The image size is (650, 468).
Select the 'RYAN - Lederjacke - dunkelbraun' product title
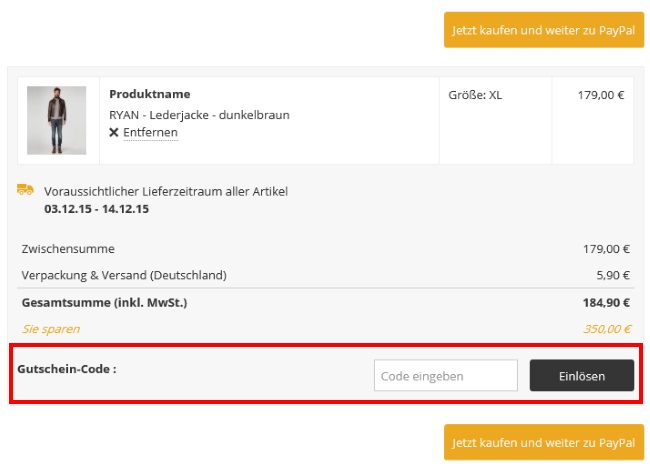[199, 115]
